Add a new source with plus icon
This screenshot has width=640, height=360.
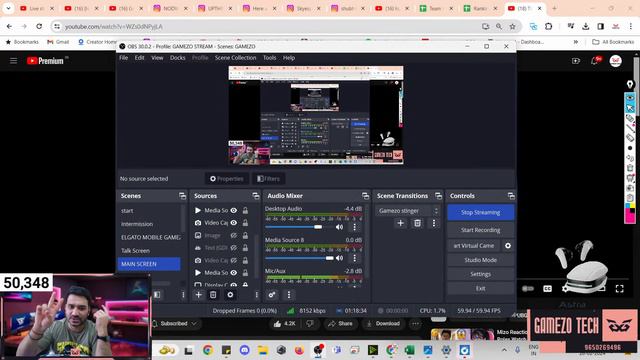click(x=198, y=295)
